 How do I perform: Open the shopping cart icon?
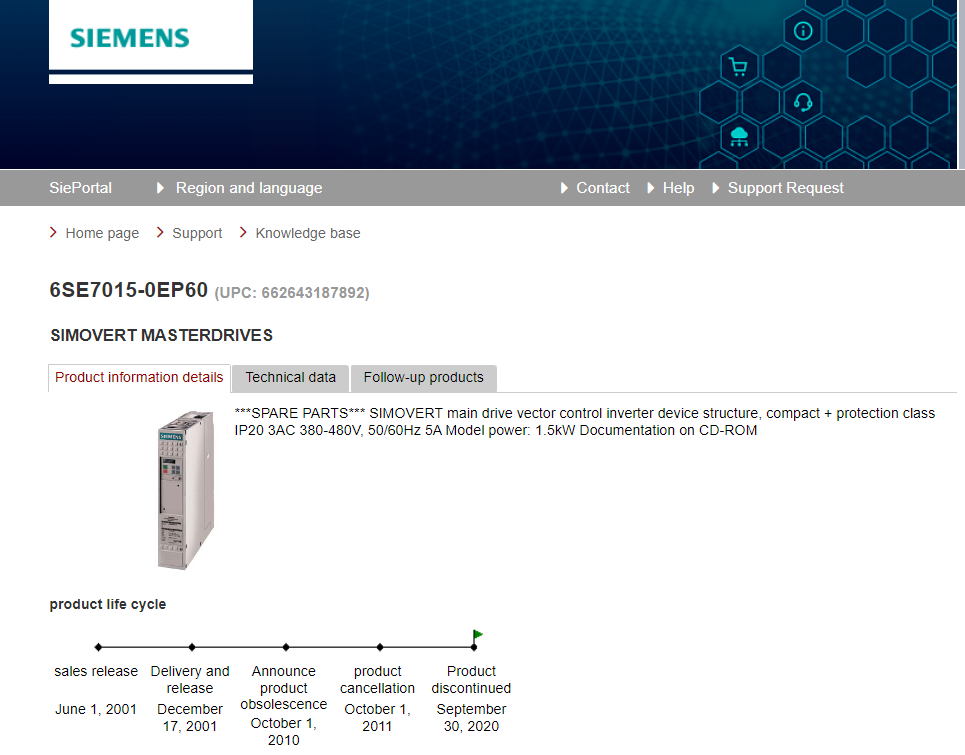pyautogui.click(x=739, y=68)
